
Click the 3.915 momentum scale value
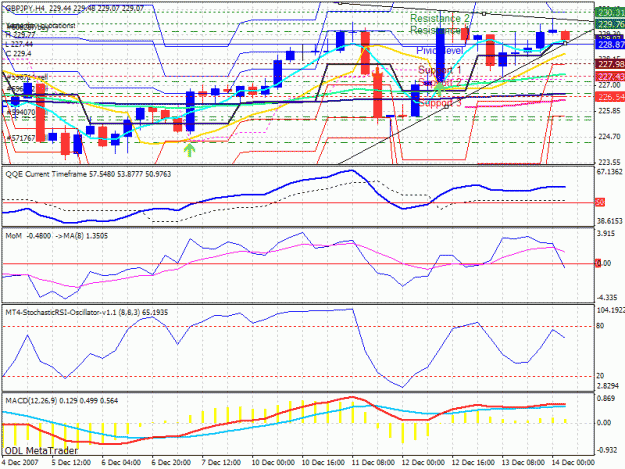pos(607,234)
